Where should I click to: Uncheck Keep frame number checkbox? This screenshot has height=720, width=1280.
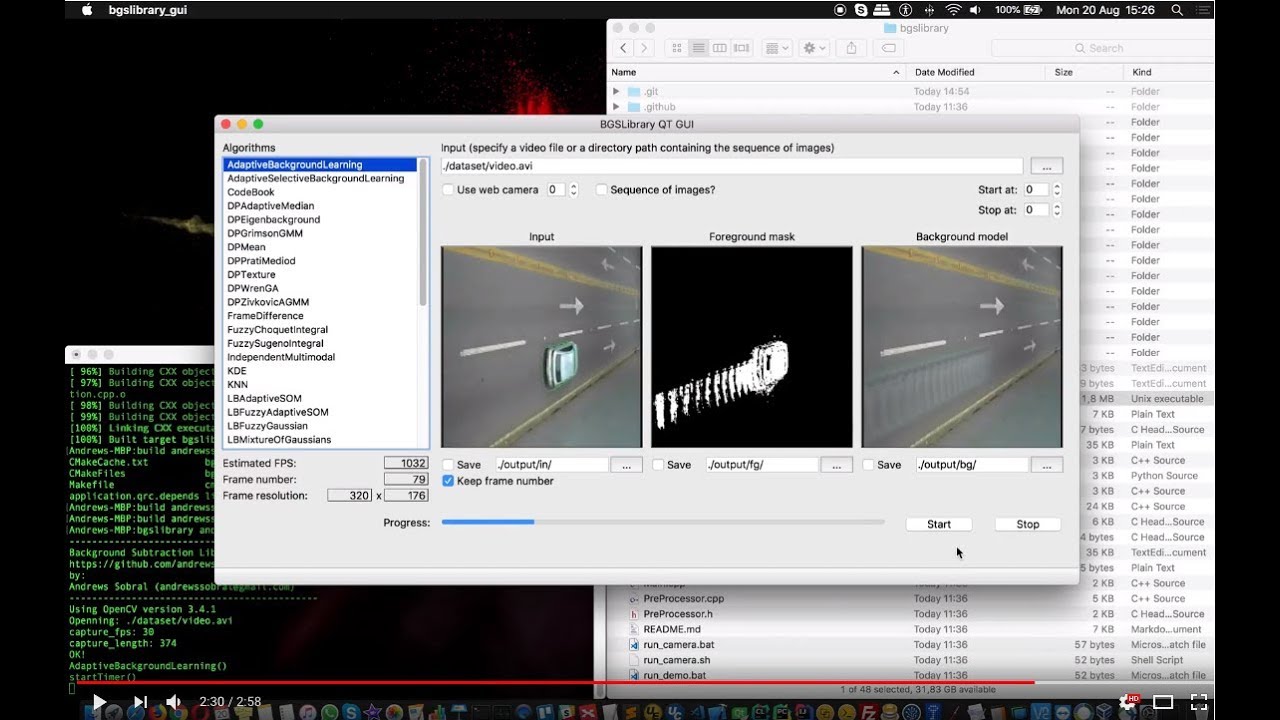(x=449, y=481)
